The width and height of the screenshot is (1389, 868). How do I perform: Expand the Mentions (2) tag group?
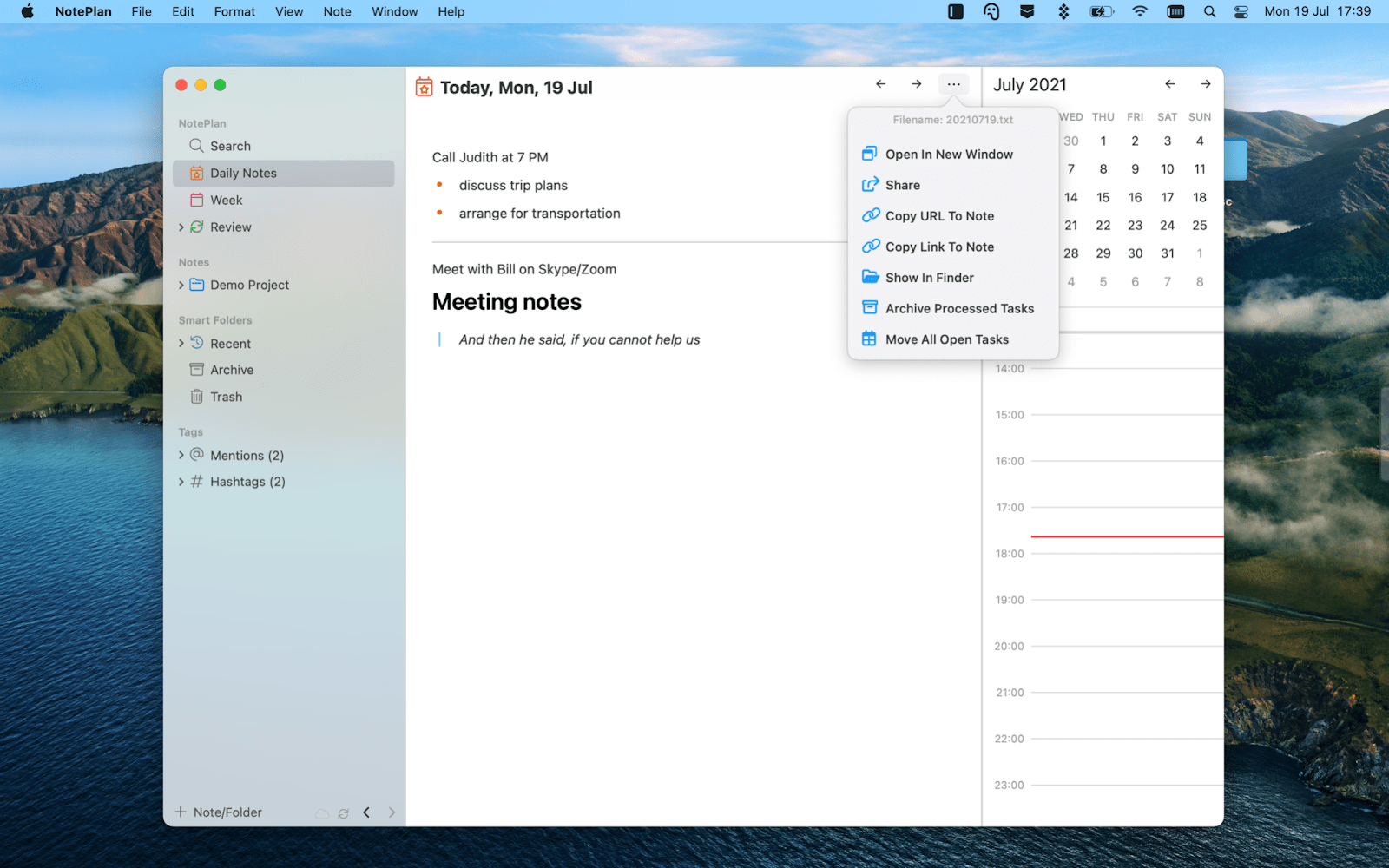point(181,455)
